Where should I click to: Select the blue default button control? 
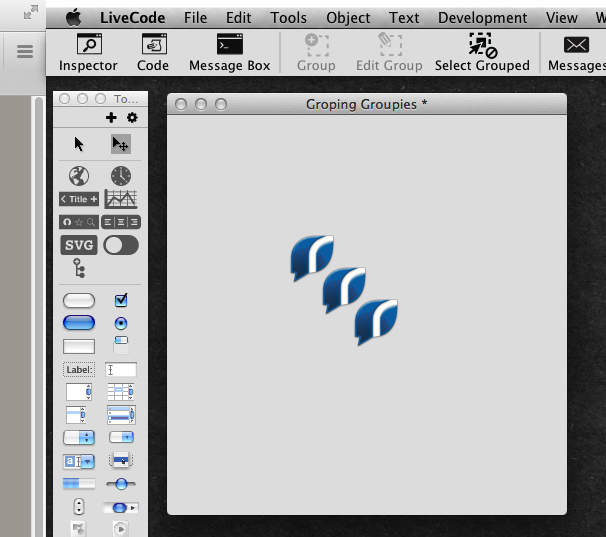[79, 323]
